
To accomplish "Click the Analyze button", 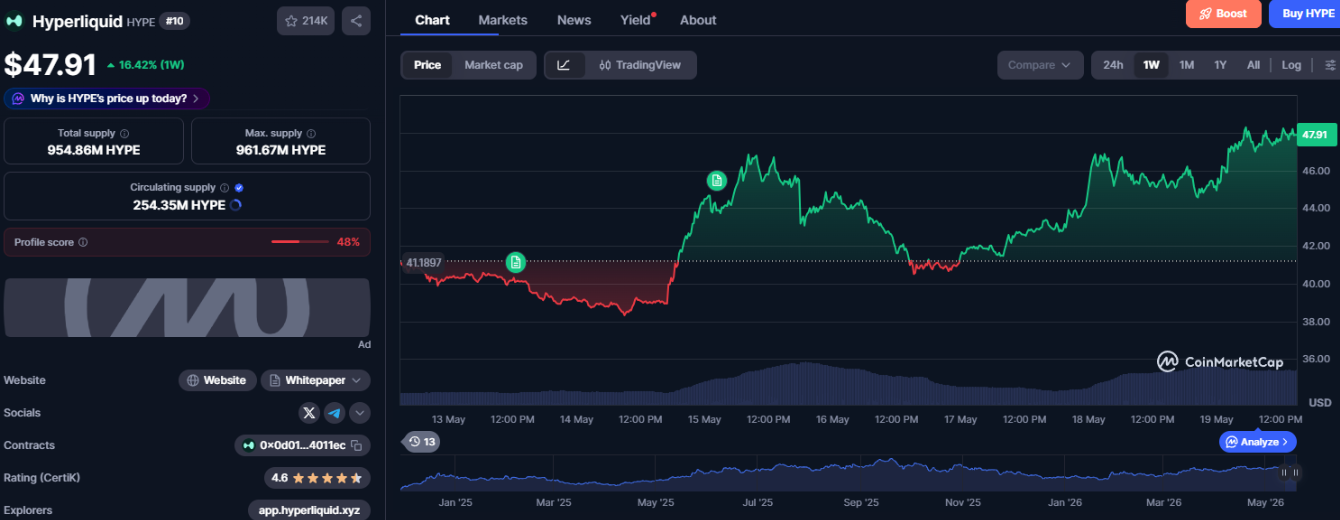I will pyautogui.click(x=1258, y=441).
